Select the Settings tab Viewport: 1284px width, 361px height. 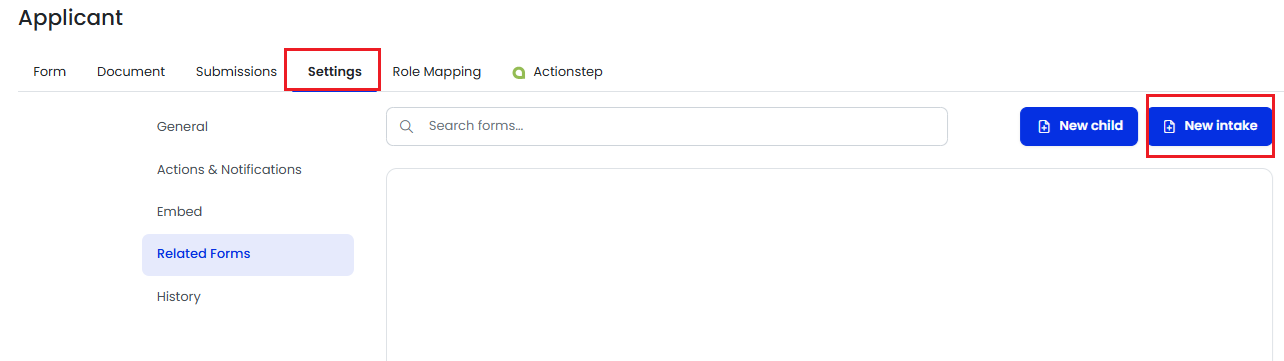click(x=335, y=71)
